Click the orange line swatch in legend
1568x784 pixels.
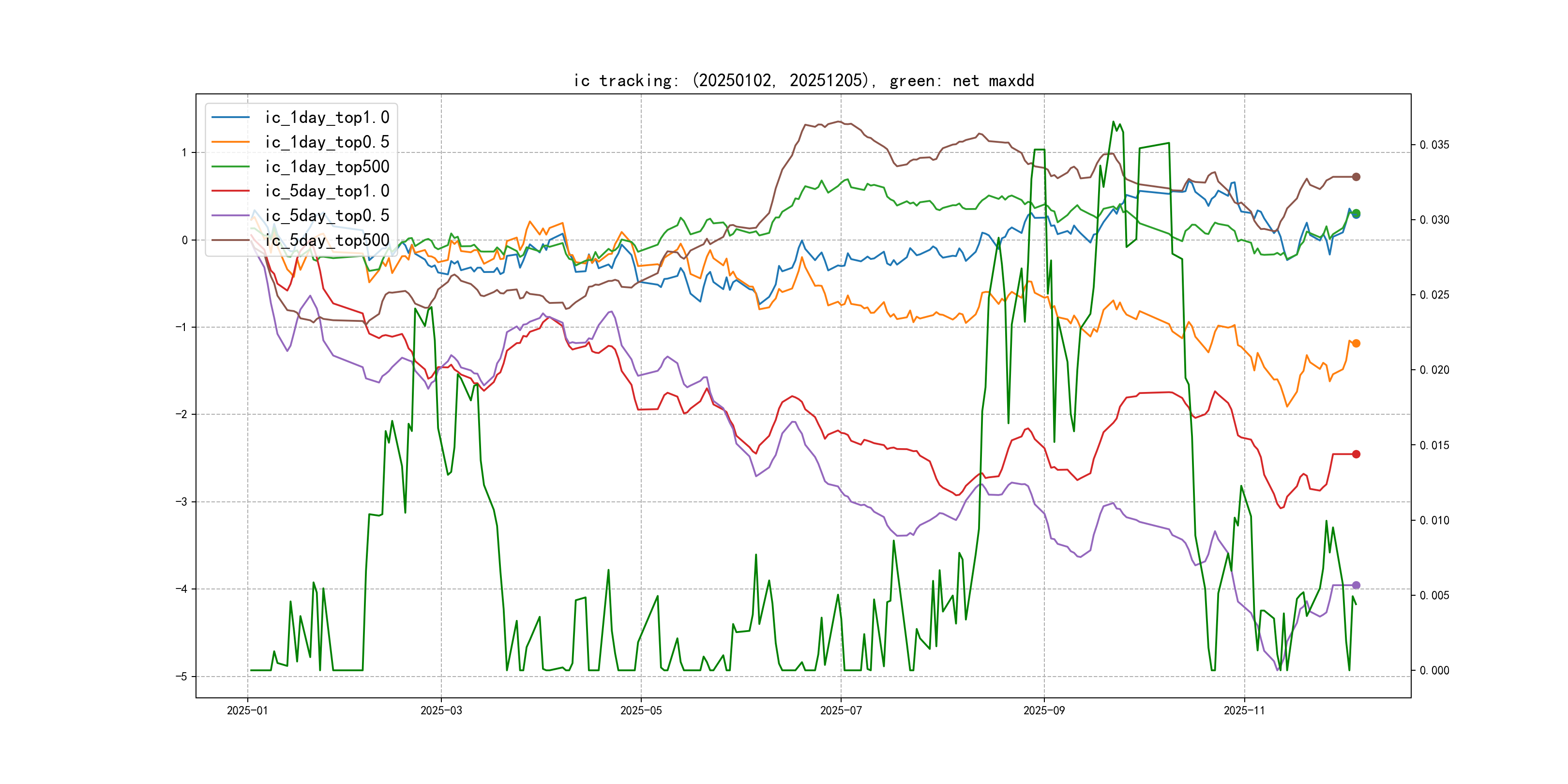coord(230,142)
